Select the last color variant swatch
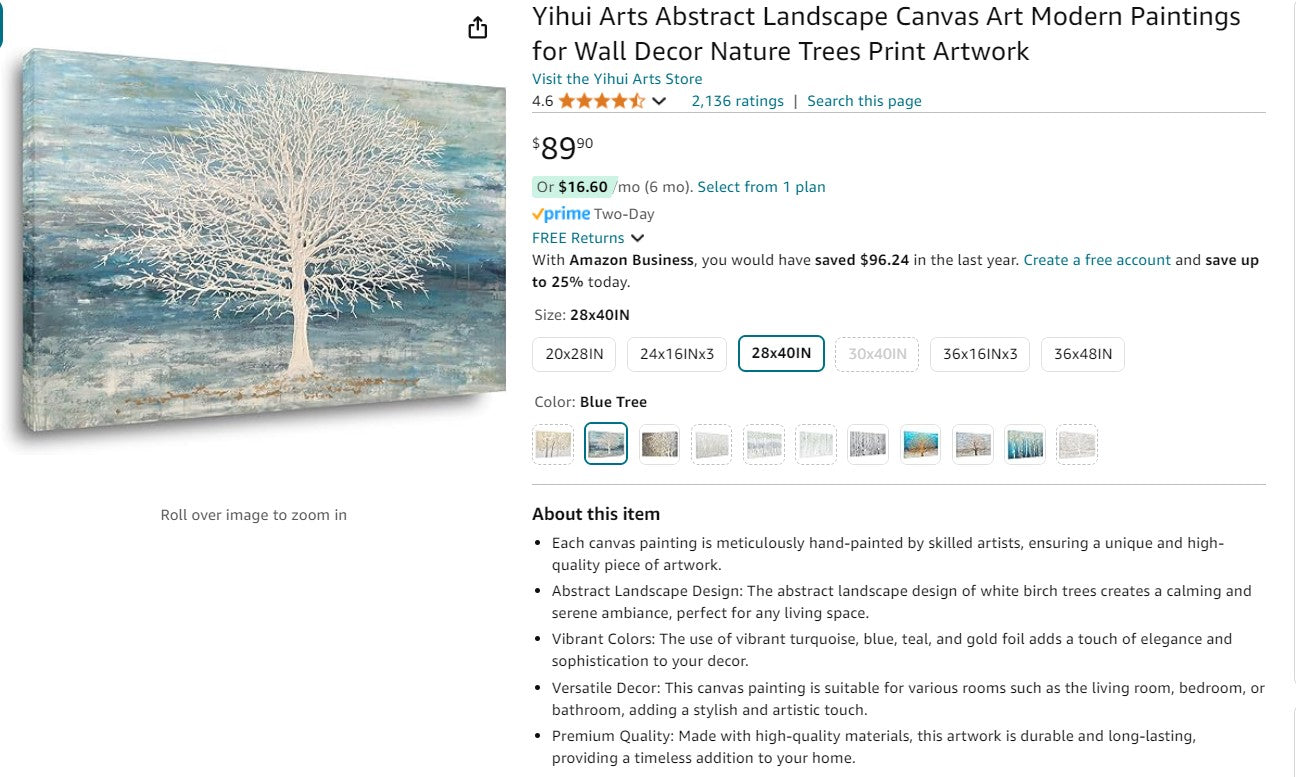1296x777 pixels. coord(1077,444)
